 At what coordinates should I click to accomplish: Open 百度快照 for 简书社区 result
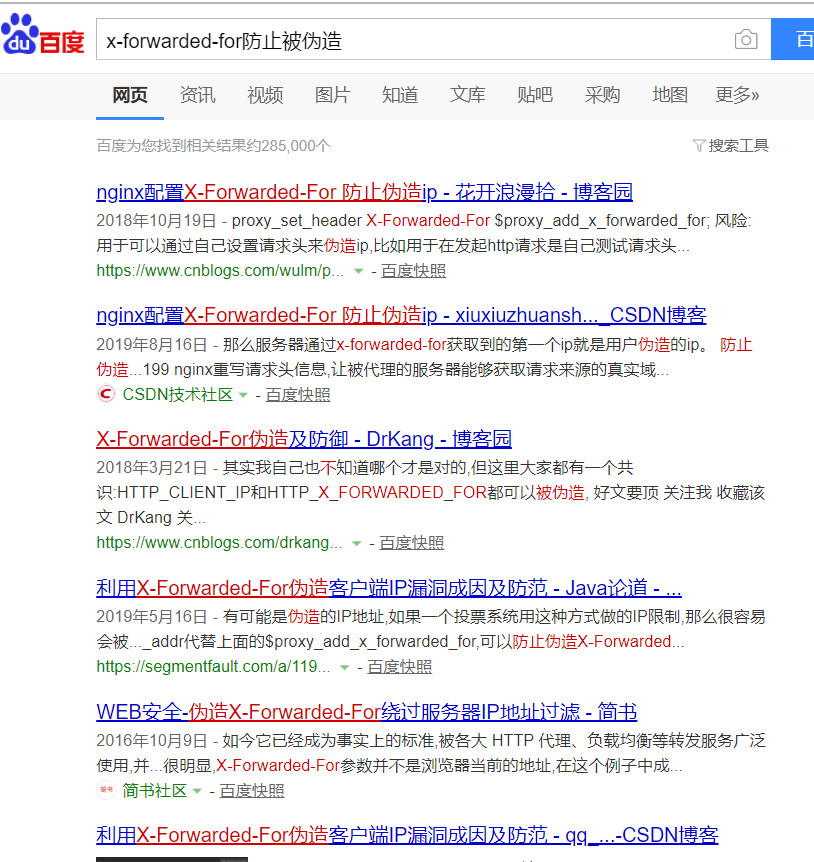coord(252,791)
